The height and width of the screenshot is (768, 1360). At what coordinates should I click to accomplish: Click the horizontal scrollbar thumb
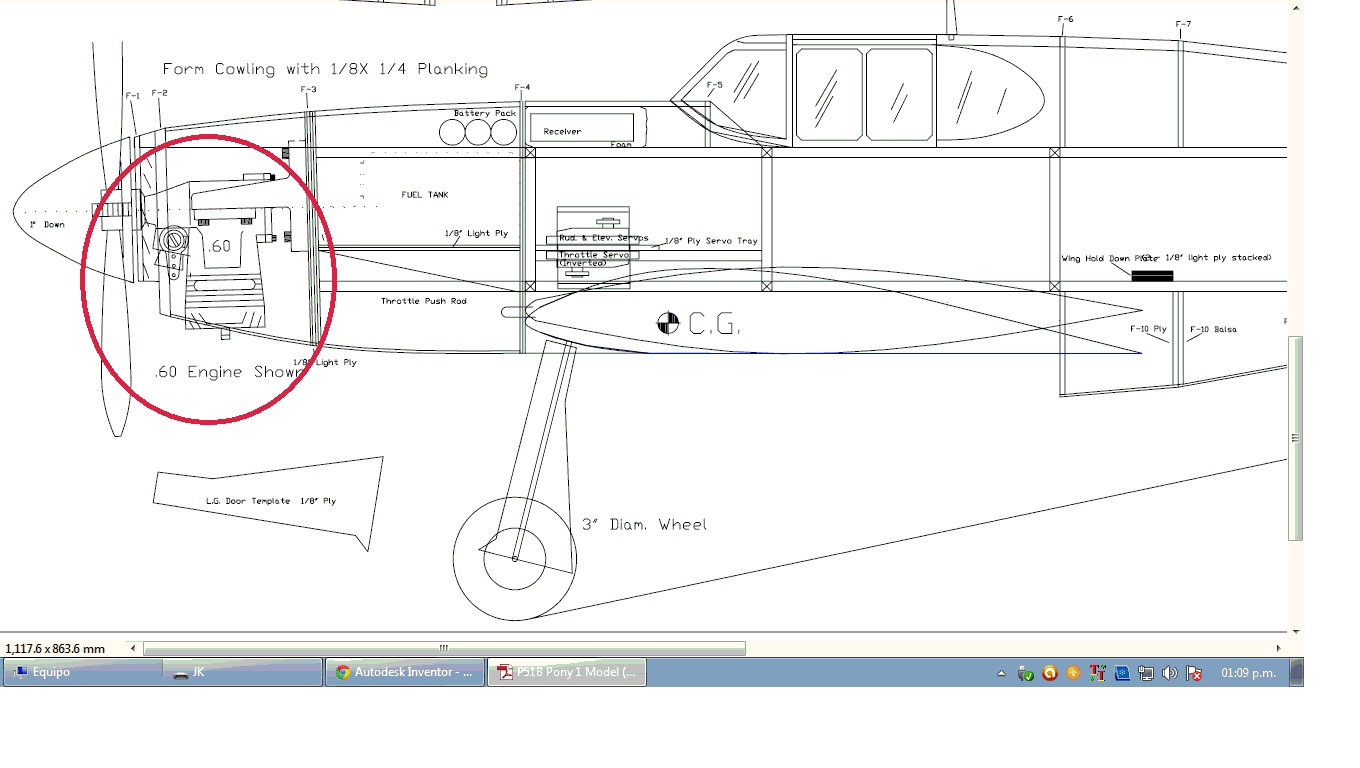point(444,648)
